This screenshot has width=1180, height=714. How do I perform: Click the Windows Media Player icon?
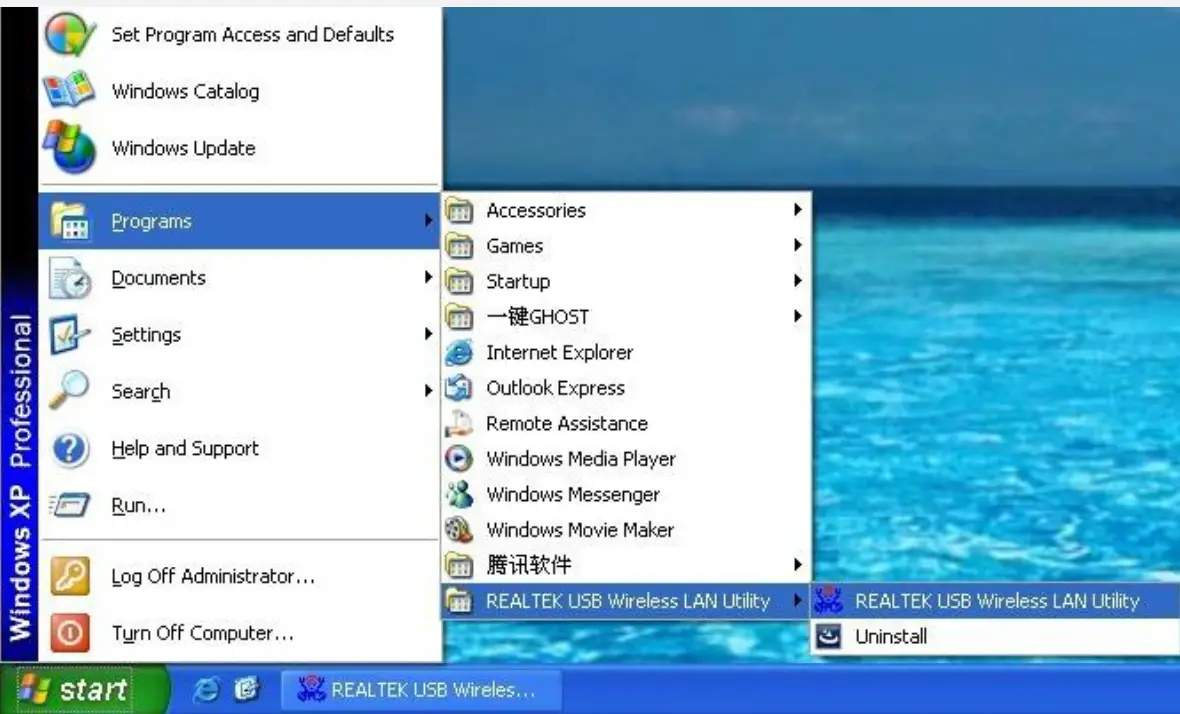pyautogui.click(x=459, y=459)
